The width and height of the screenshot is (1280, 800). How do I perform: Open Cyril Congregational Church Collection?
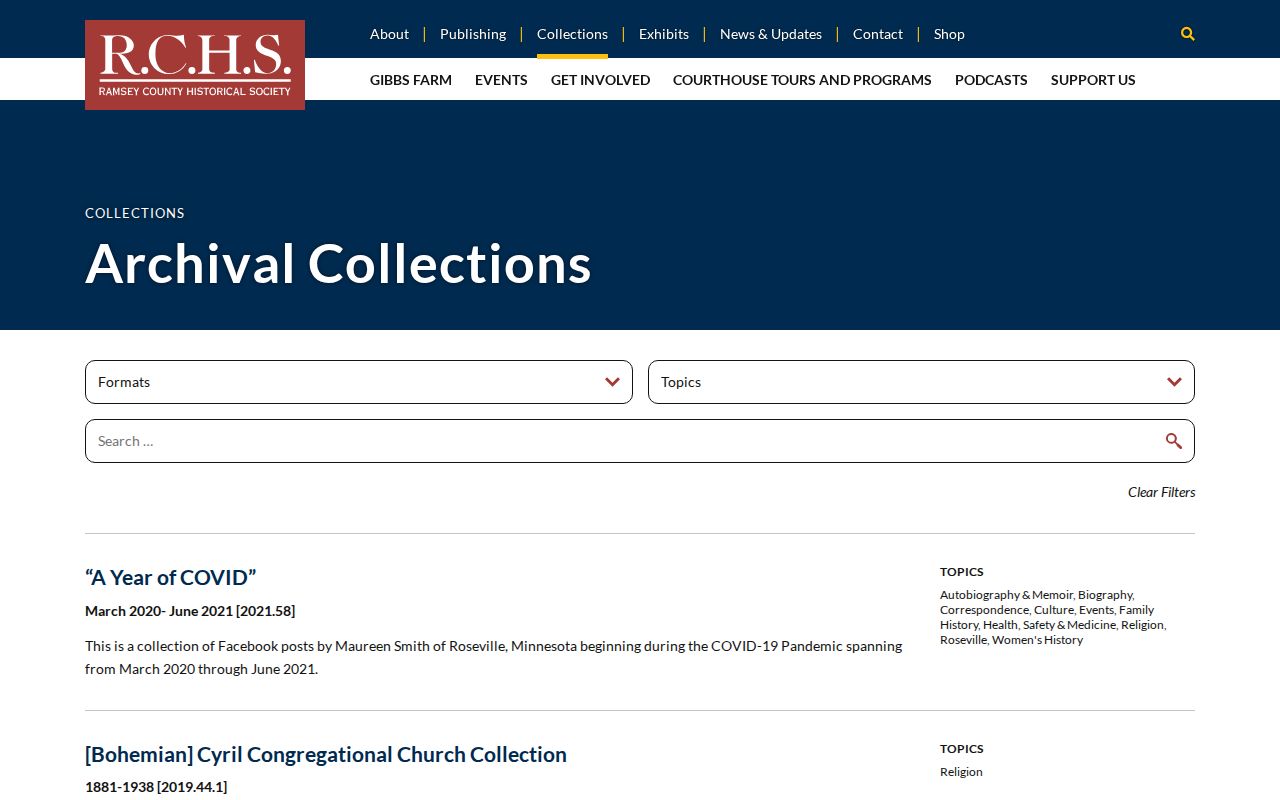click(326, 754)
